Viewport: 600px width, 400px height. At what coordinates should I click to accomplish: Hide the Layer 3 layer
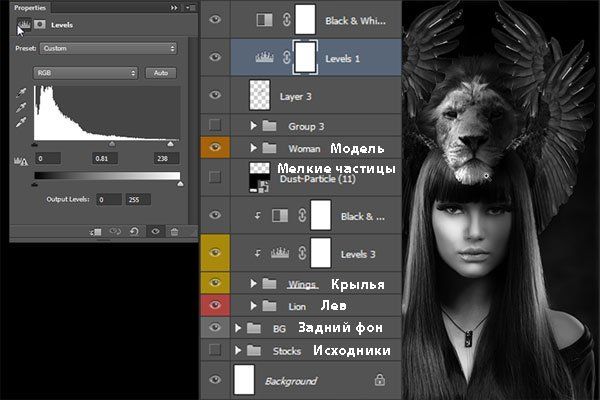tap(215, 95)
